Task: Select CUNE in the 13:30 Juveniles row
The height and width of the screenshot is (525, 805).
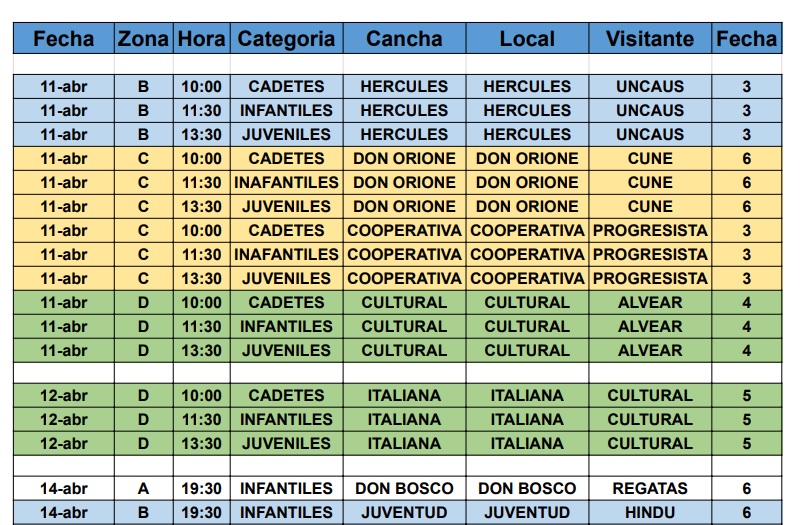Action: pyautogui.click(x=650, y=206)
